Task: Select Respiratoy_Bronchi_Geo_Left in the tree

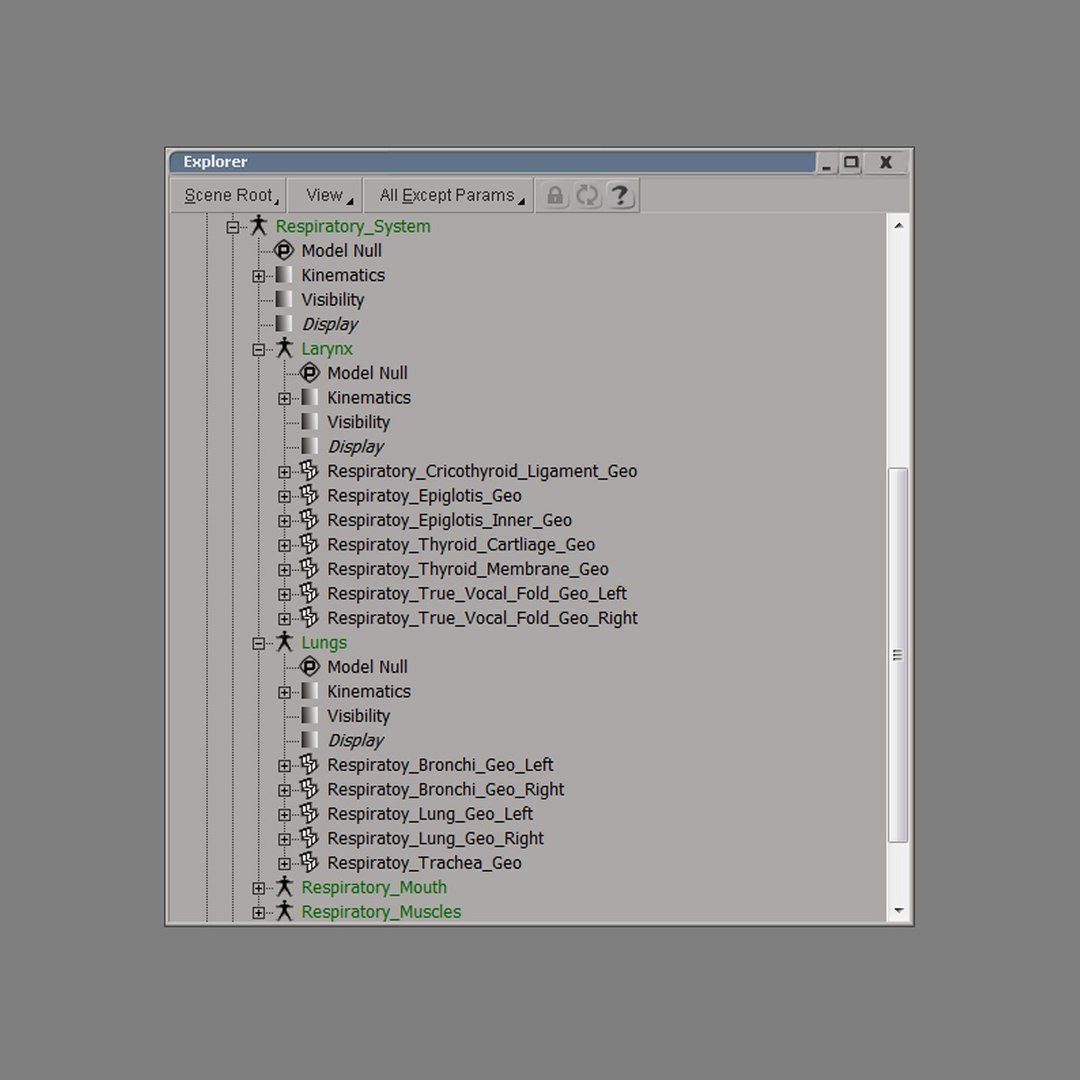Action: (x=440, y=765)
